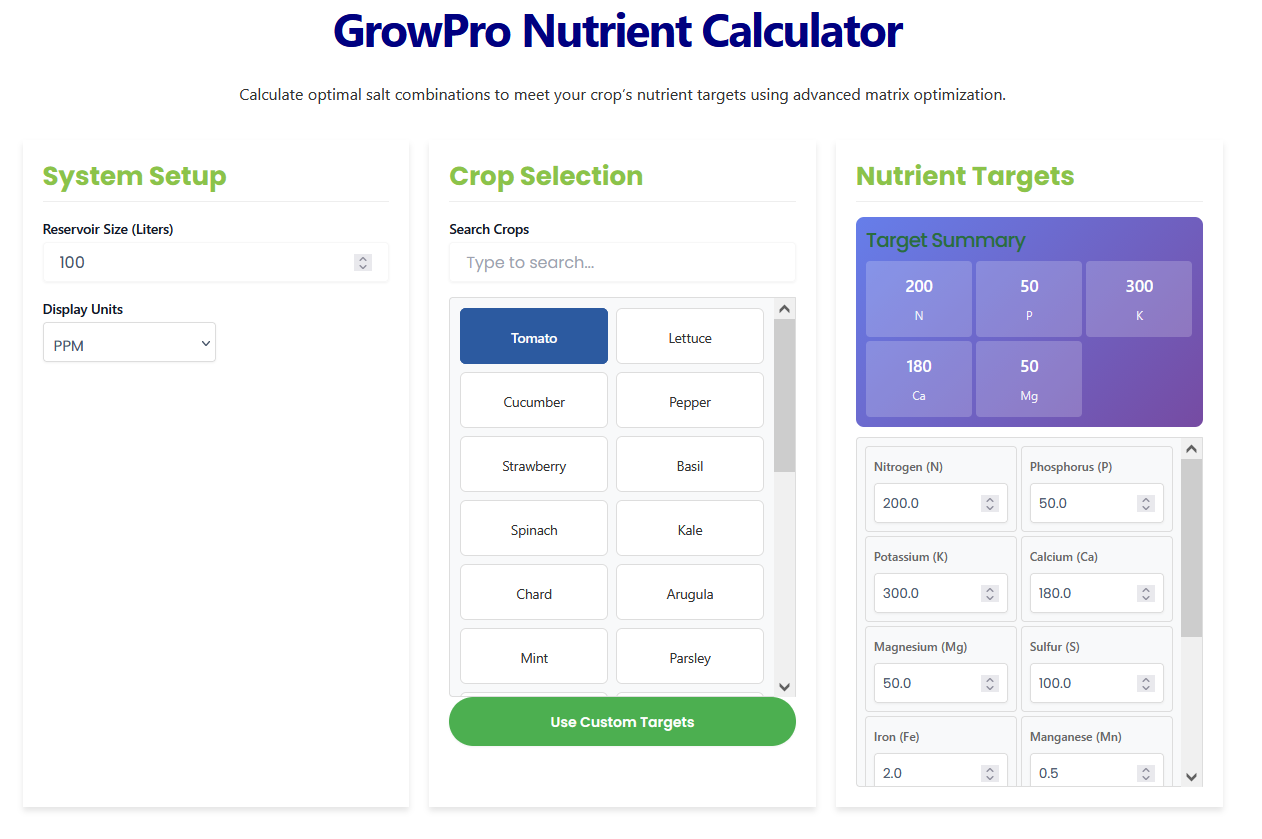Screen dimensions: 1262x839
Task: Select the Cucumber crop
Action: (533, 399)
